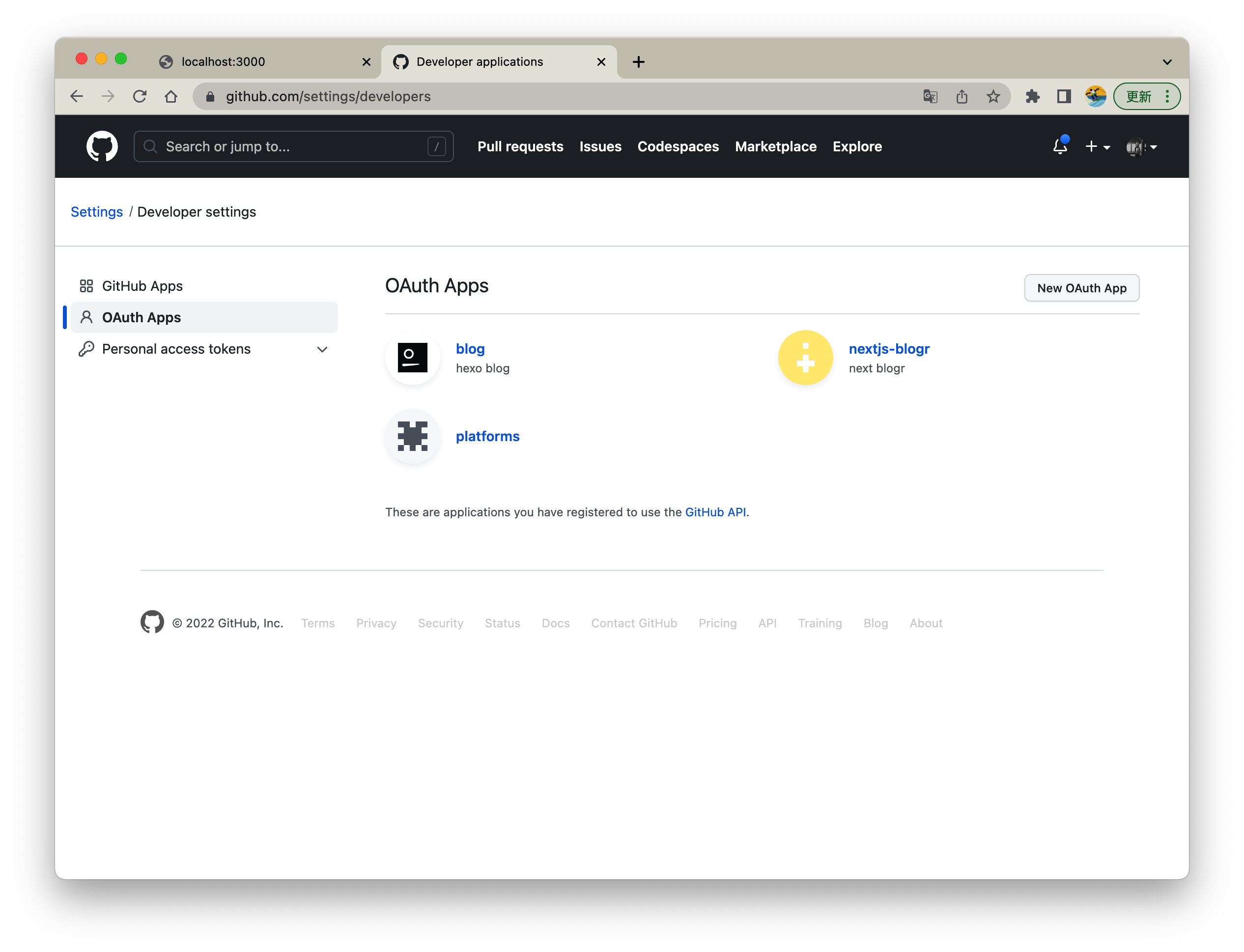Viewport: 1244px width, 952px height.
Task: Open the blog OAuth app link
Action: coord(470,348)
